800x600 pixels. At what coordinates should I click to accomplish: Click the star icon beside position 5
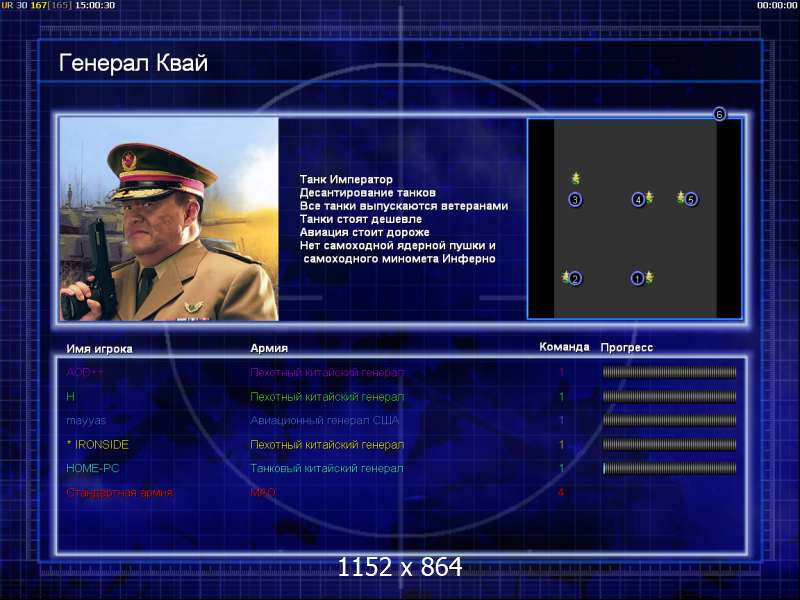[681, 197]
